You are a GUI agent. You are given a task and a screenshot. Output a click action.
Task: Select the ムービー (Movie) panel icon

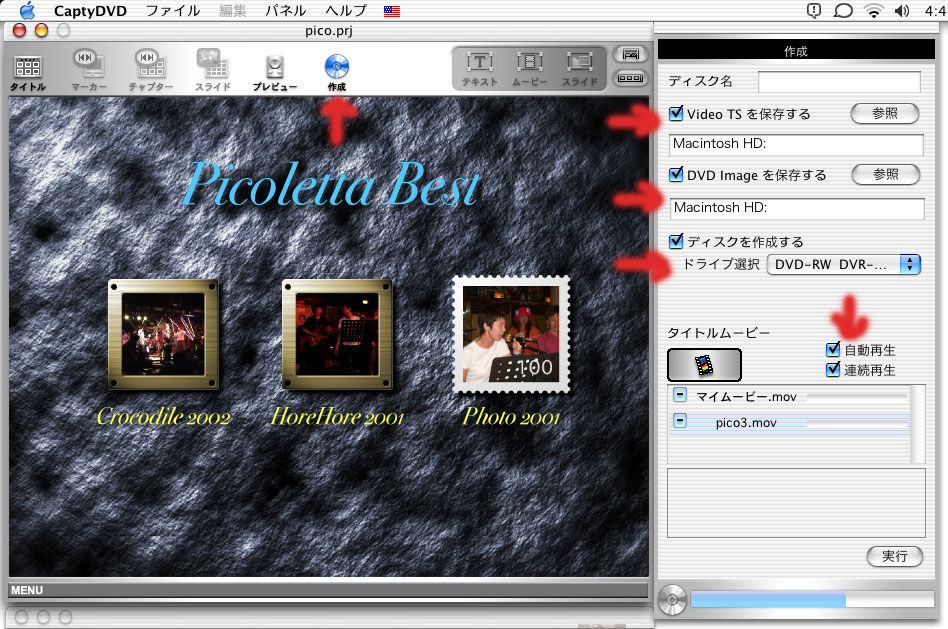point(529,66)
